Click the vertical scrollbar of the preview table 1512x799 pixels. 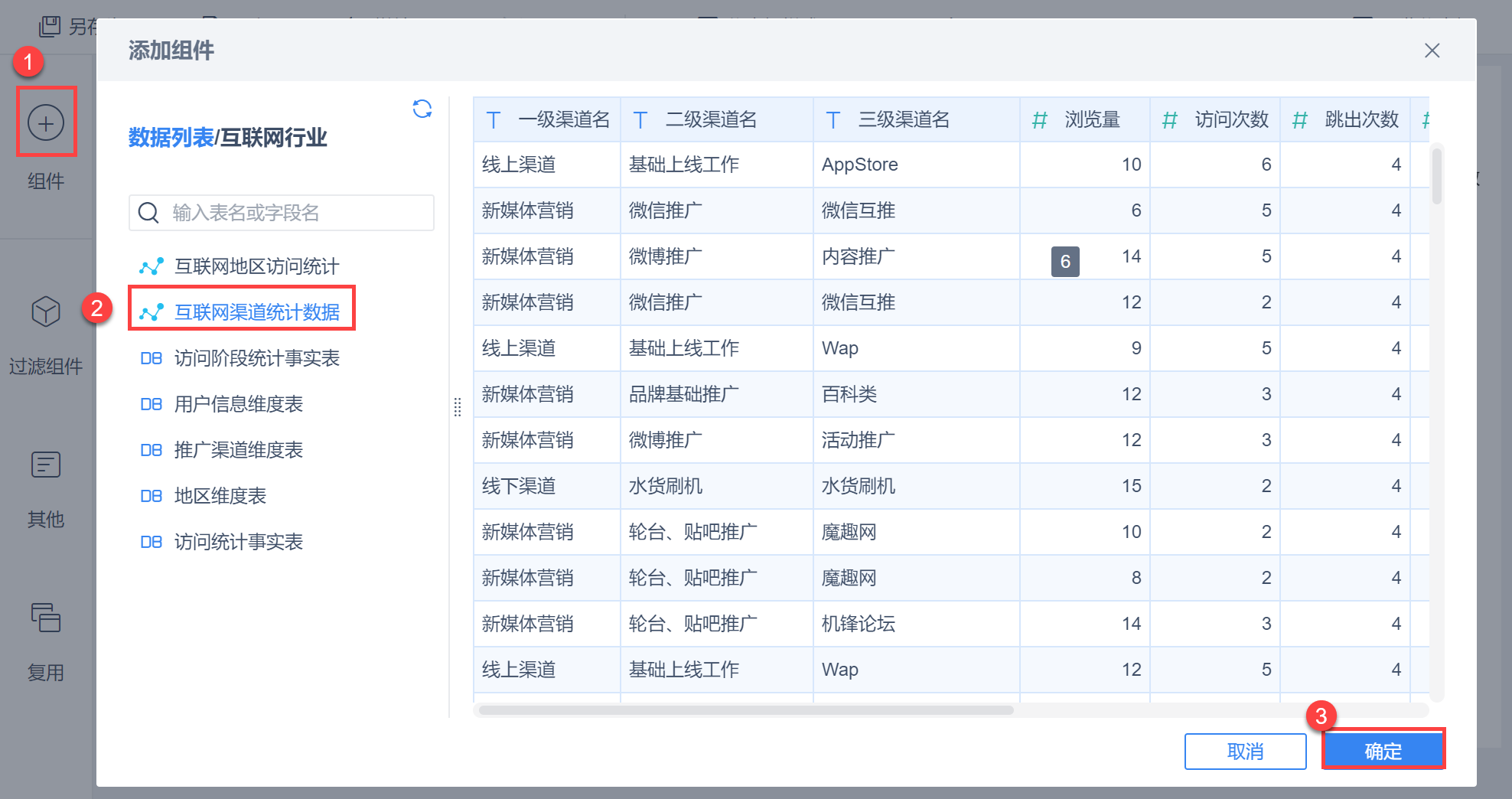(x=1436, y=178)
